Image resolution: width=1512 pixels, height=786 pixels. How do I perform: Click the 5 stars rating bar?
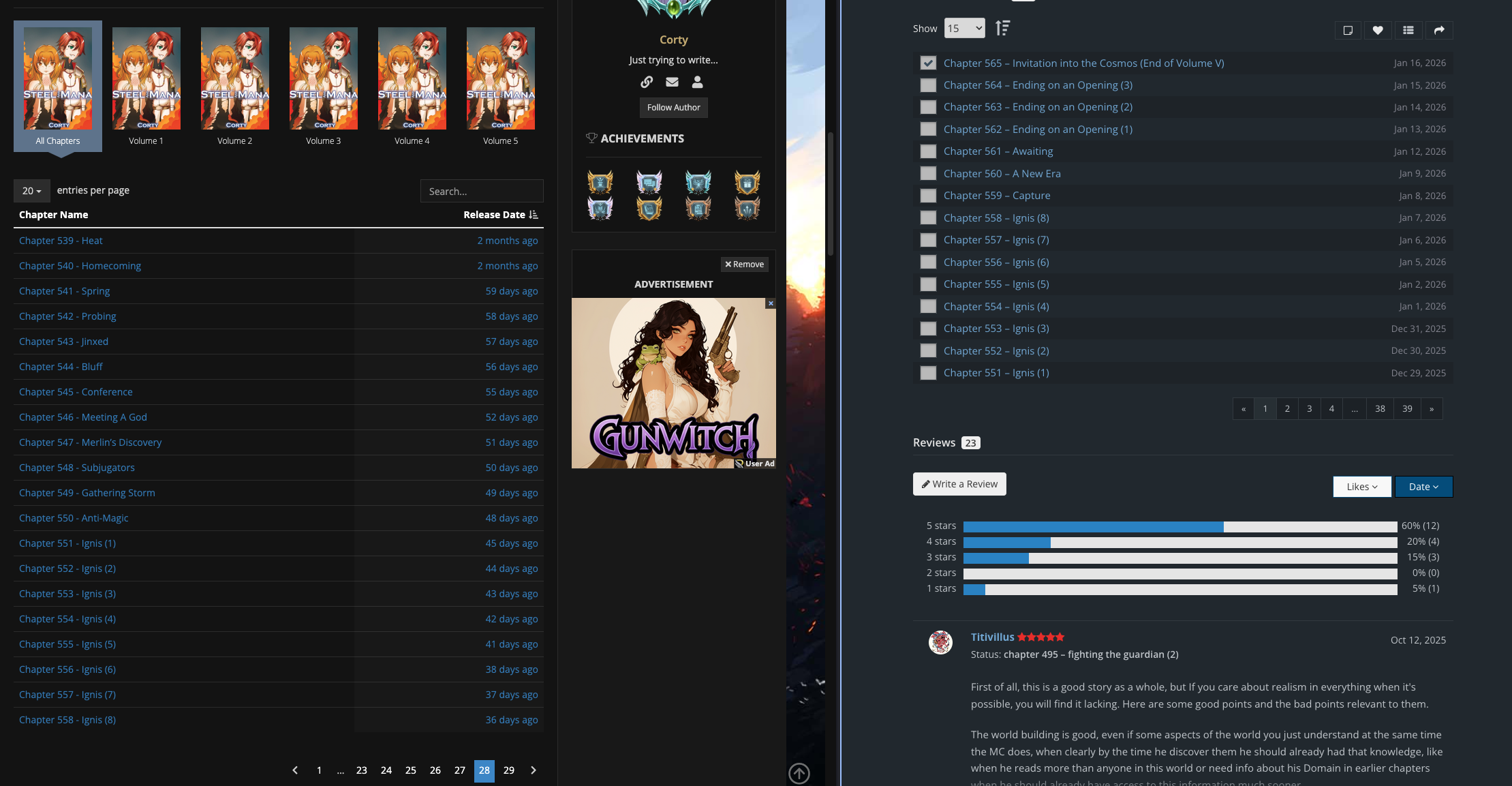1179,526
